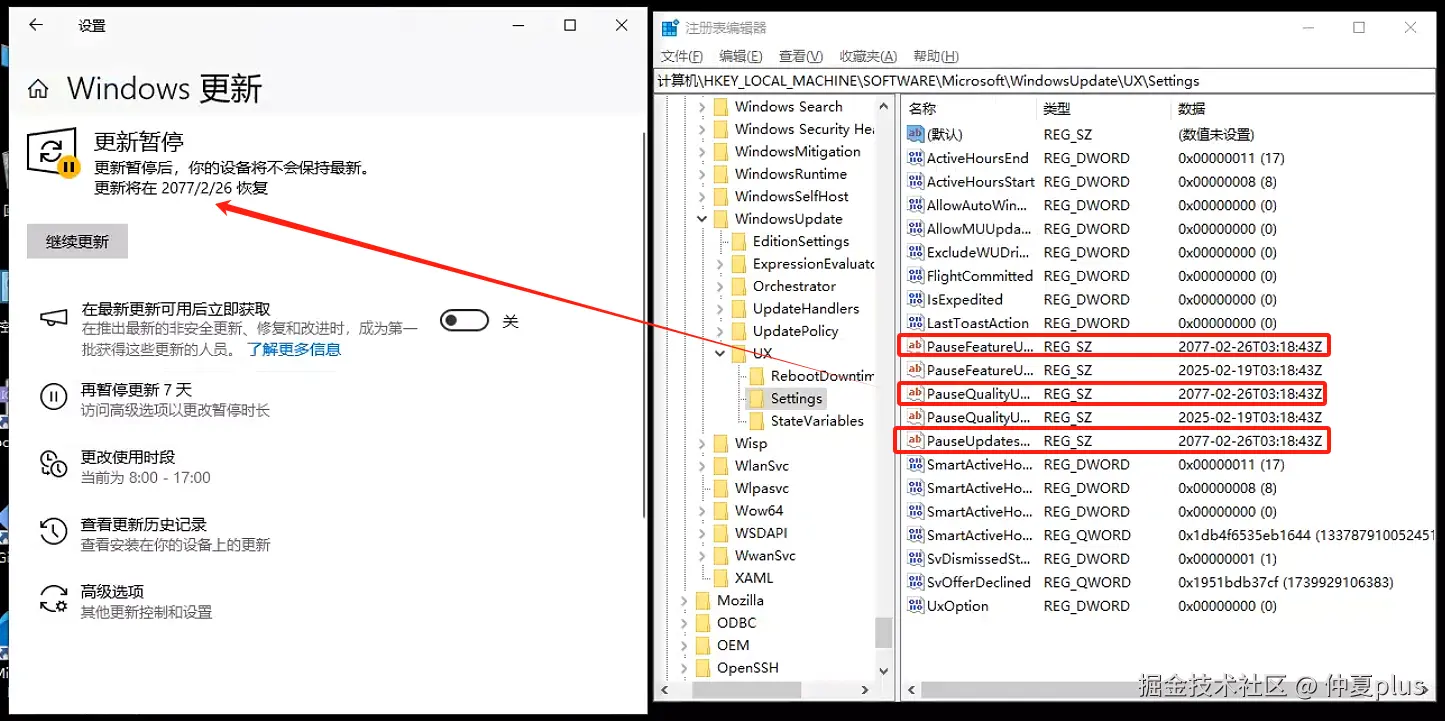This screenshot has width=1445, height=721.
Task: Click the 继续更新 button
Action: [77, 241]
